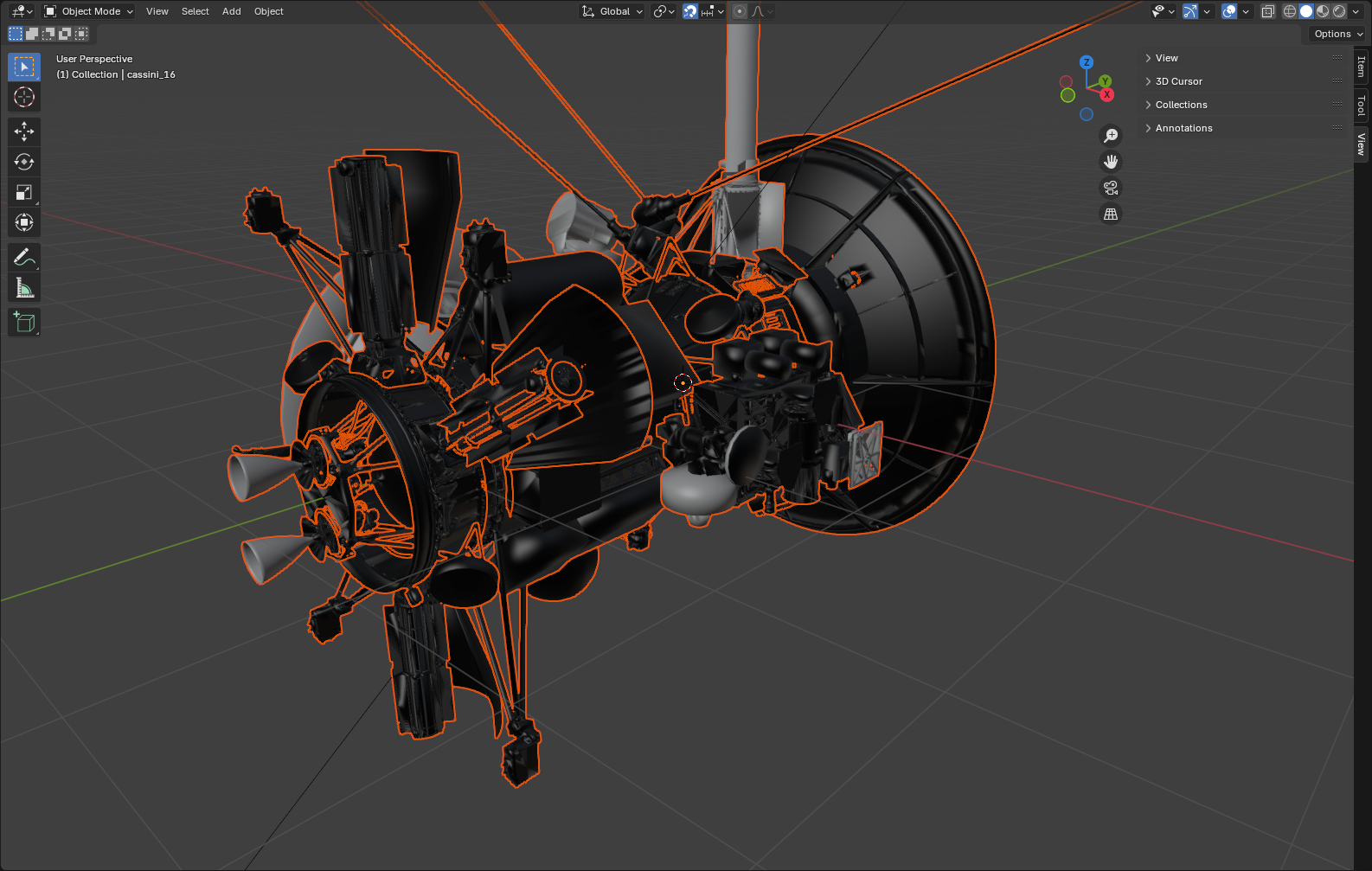The image size is (1372, 871).
Task: Toggle the snapping magnet
Action: pyautogui.click(x=690, y=11)
